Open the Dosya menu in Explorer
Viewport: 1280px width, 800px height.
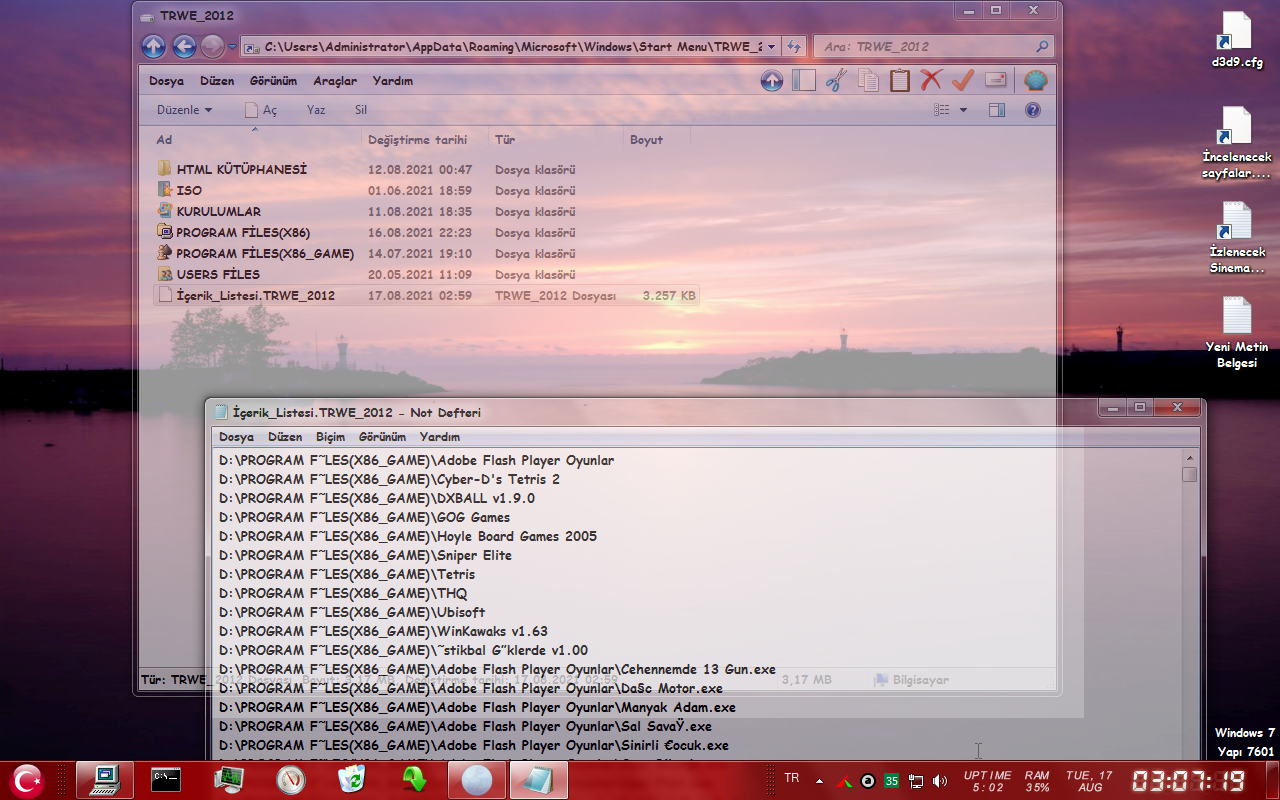(x=166, y=81)
